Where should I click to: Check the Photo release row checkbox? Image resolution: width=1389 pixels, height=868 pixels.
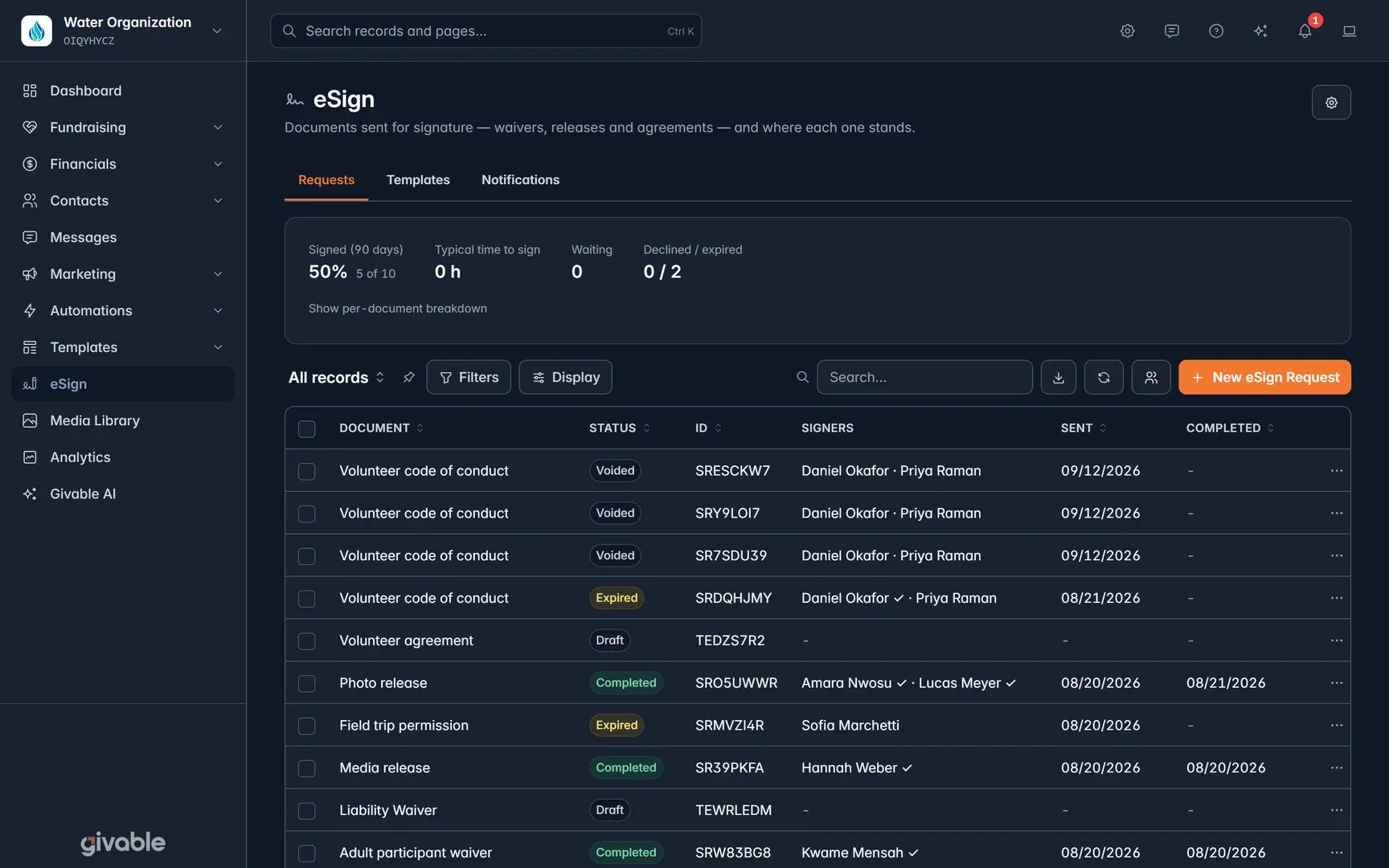coord(306,683)
